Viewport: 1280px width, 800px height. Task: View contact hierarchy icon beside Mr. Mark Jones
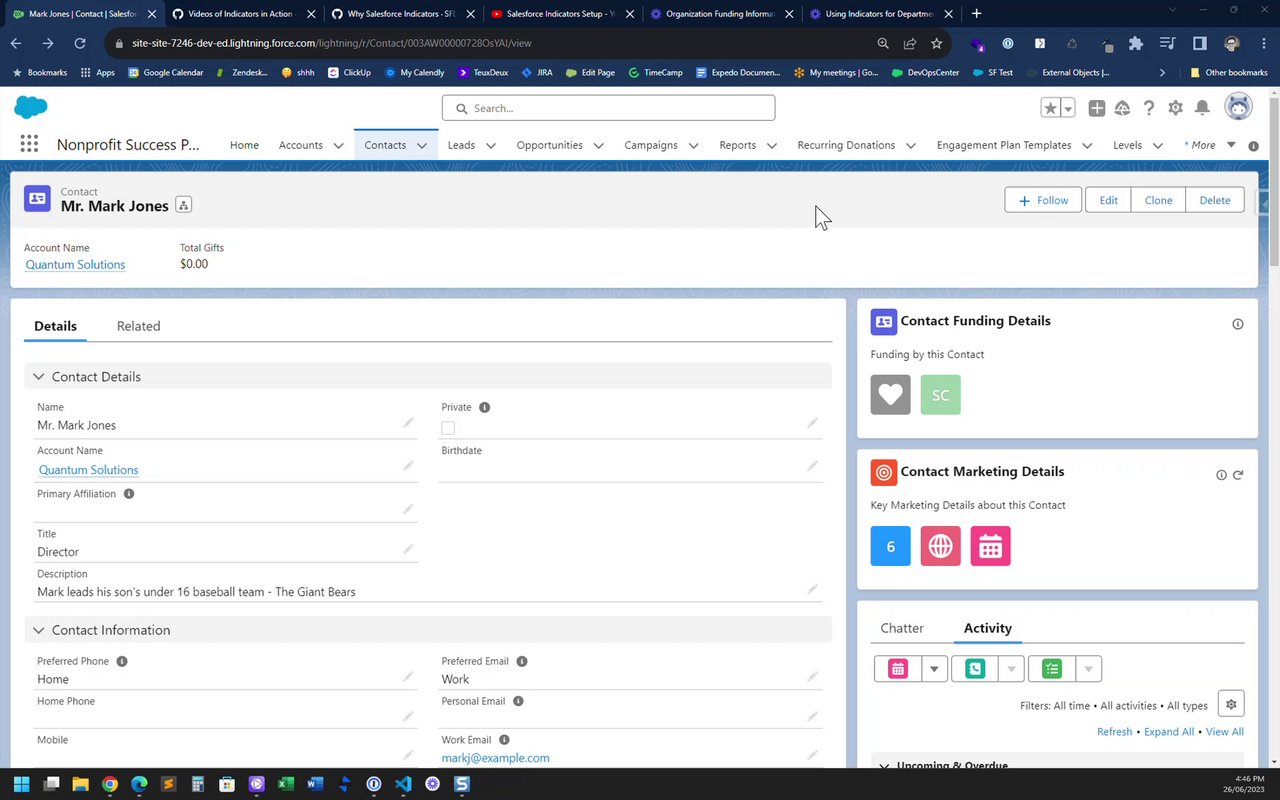pyautogui.click(x=183, y=205)
